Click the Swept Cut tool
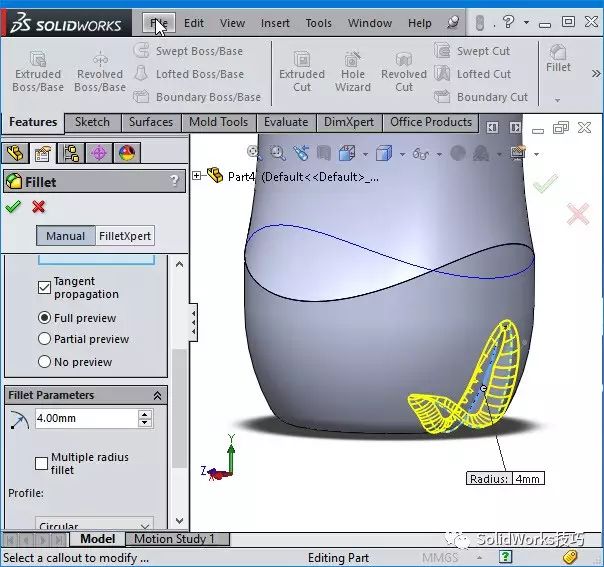Image resolution: width=604 pixels, height=567 pixels. [x=472, y=51]
